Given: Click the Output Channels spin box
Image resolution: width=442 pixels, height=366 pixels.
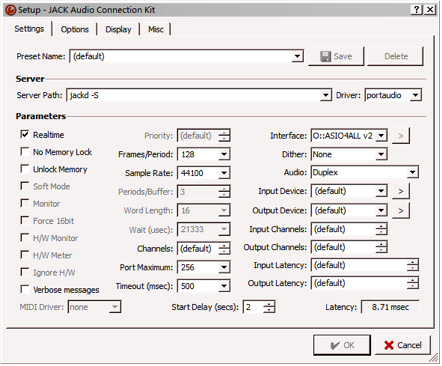Looking at the screenshot, I should coord(349,247).
